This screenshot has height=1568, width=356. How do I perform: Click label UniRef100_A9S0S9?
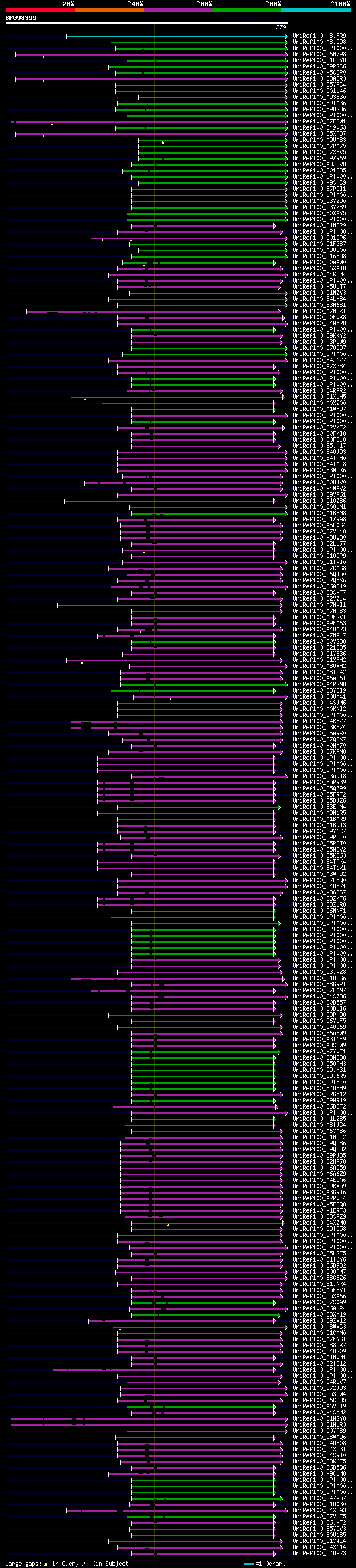(x=319, y=182)
